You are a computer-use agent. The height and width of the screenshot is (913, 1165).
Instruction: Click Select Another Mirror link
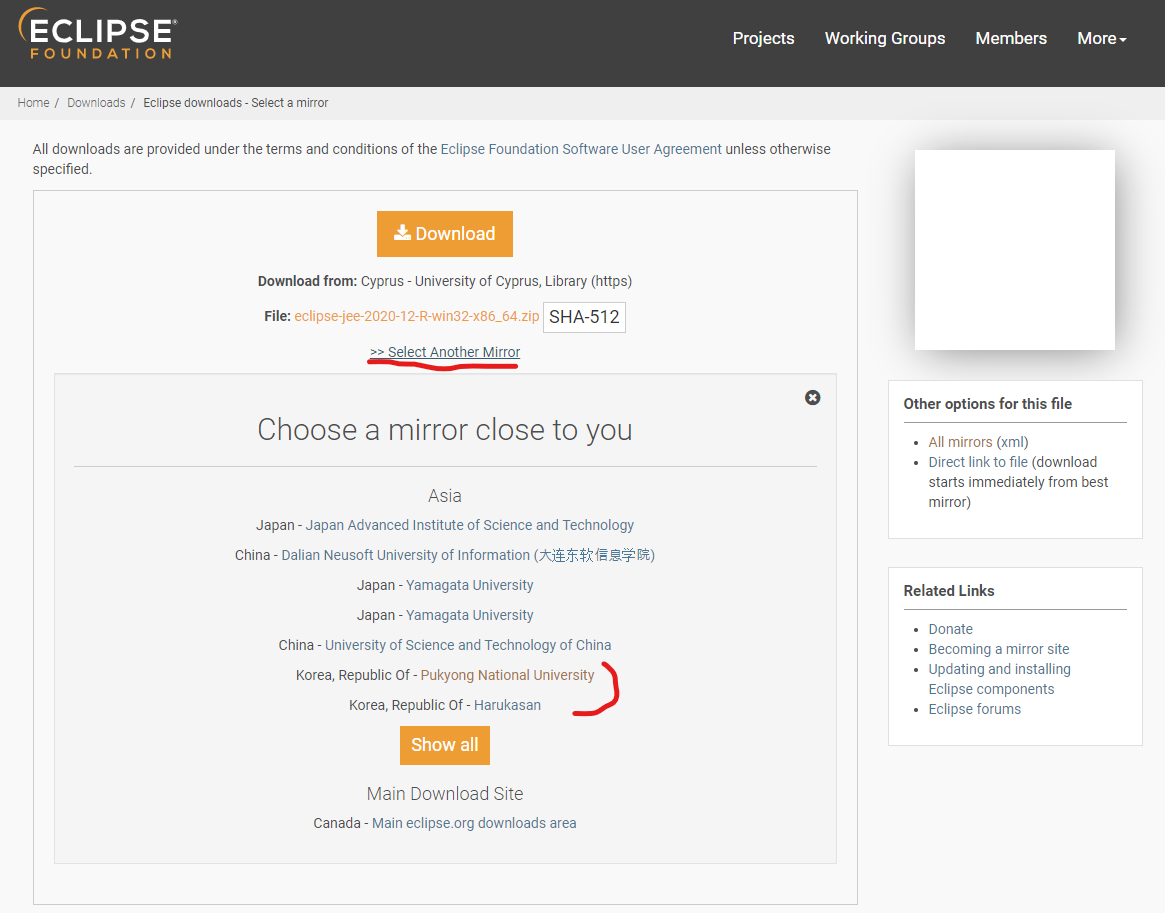pyautogui.click(x=444, y=352)
